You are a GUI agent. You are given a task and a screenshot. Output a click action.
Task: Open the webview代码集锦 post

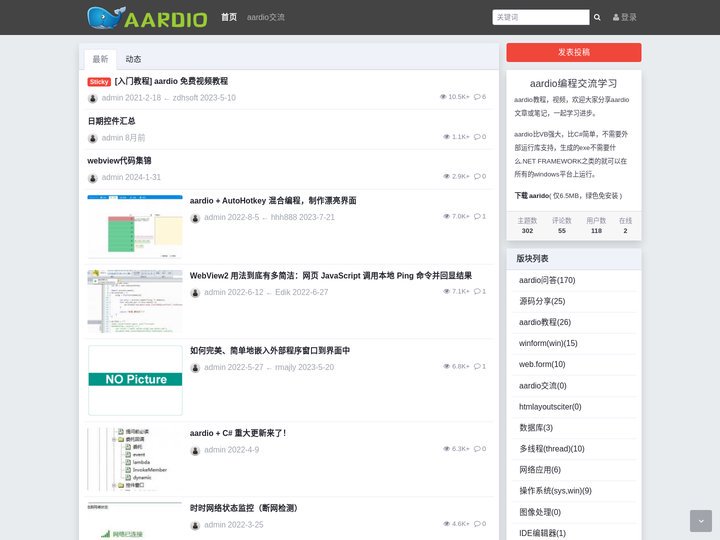[119, 161]
